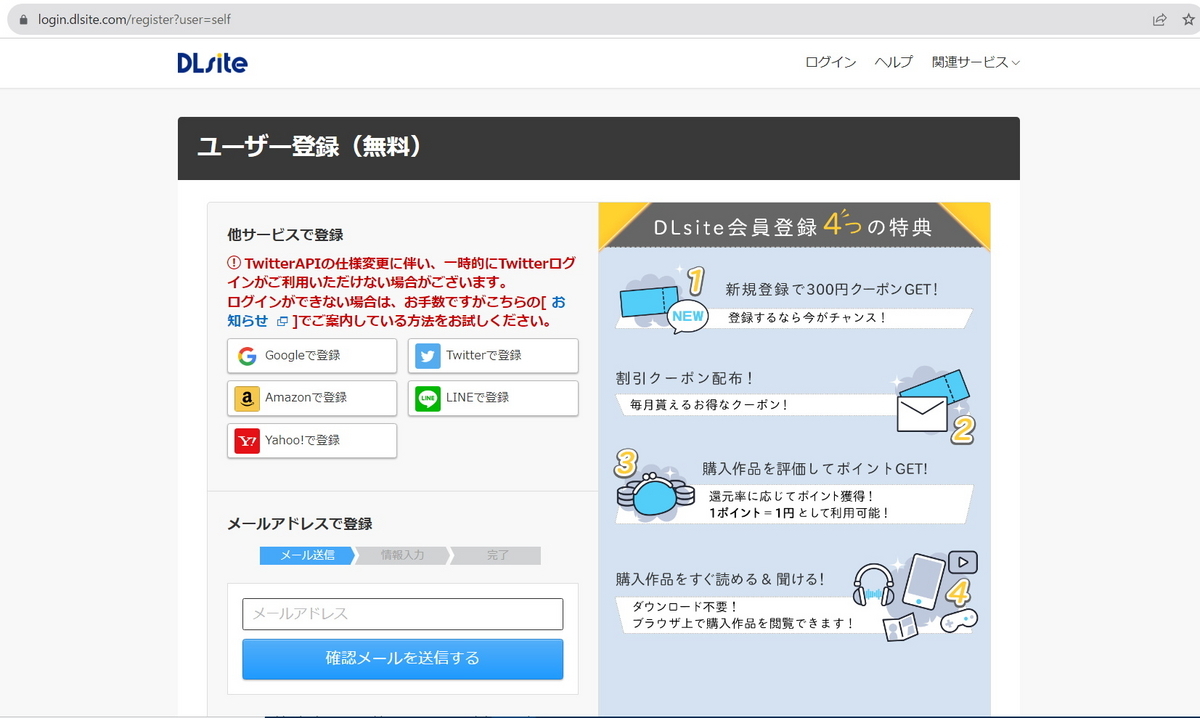Click the browser address bar URL
Image resolution: width=1200 pixels, height=718 pixels.
[135, 19]
